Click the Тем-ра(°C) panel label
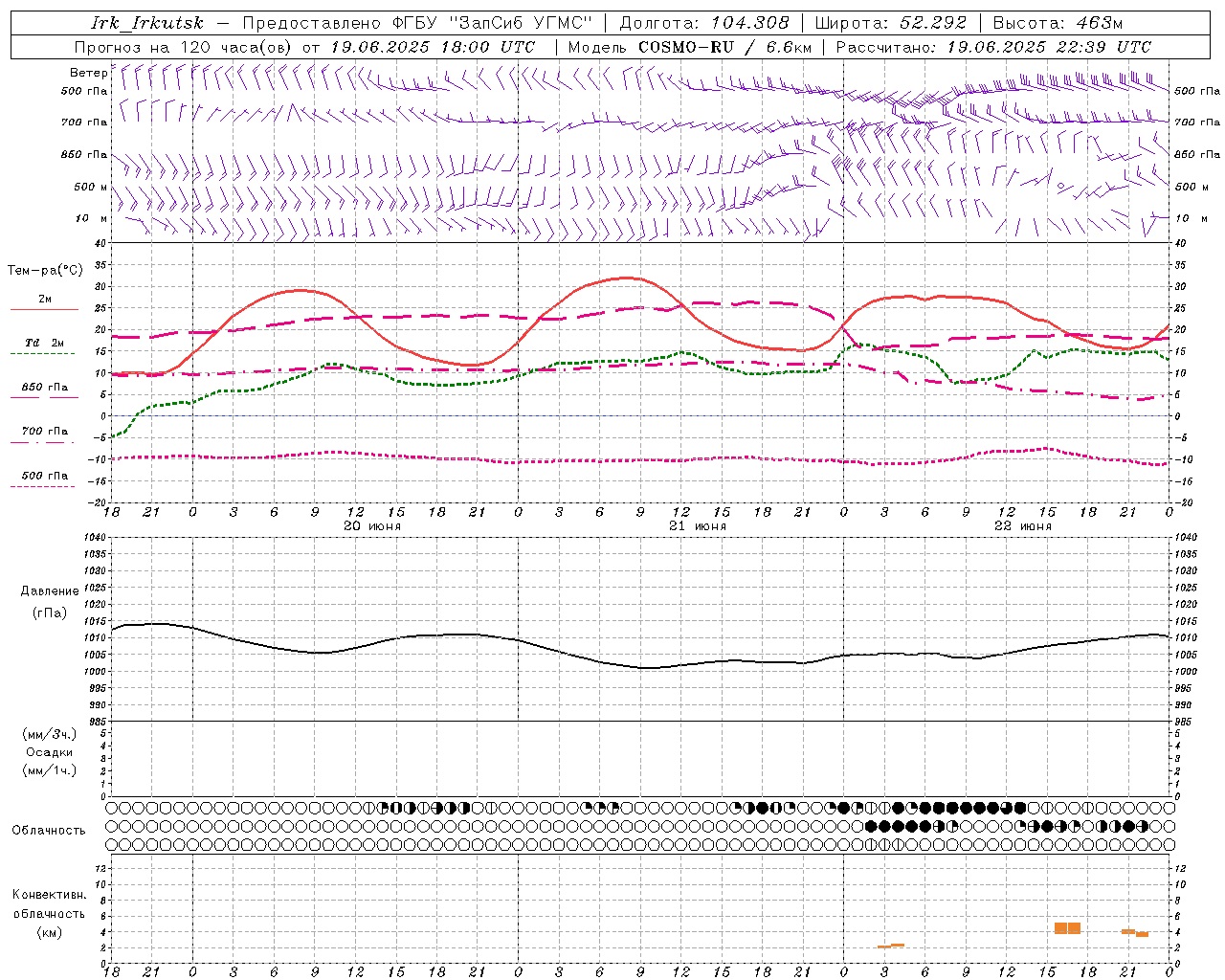The width and height of the screenshot is (1225, 980). (x=45, y=271)
